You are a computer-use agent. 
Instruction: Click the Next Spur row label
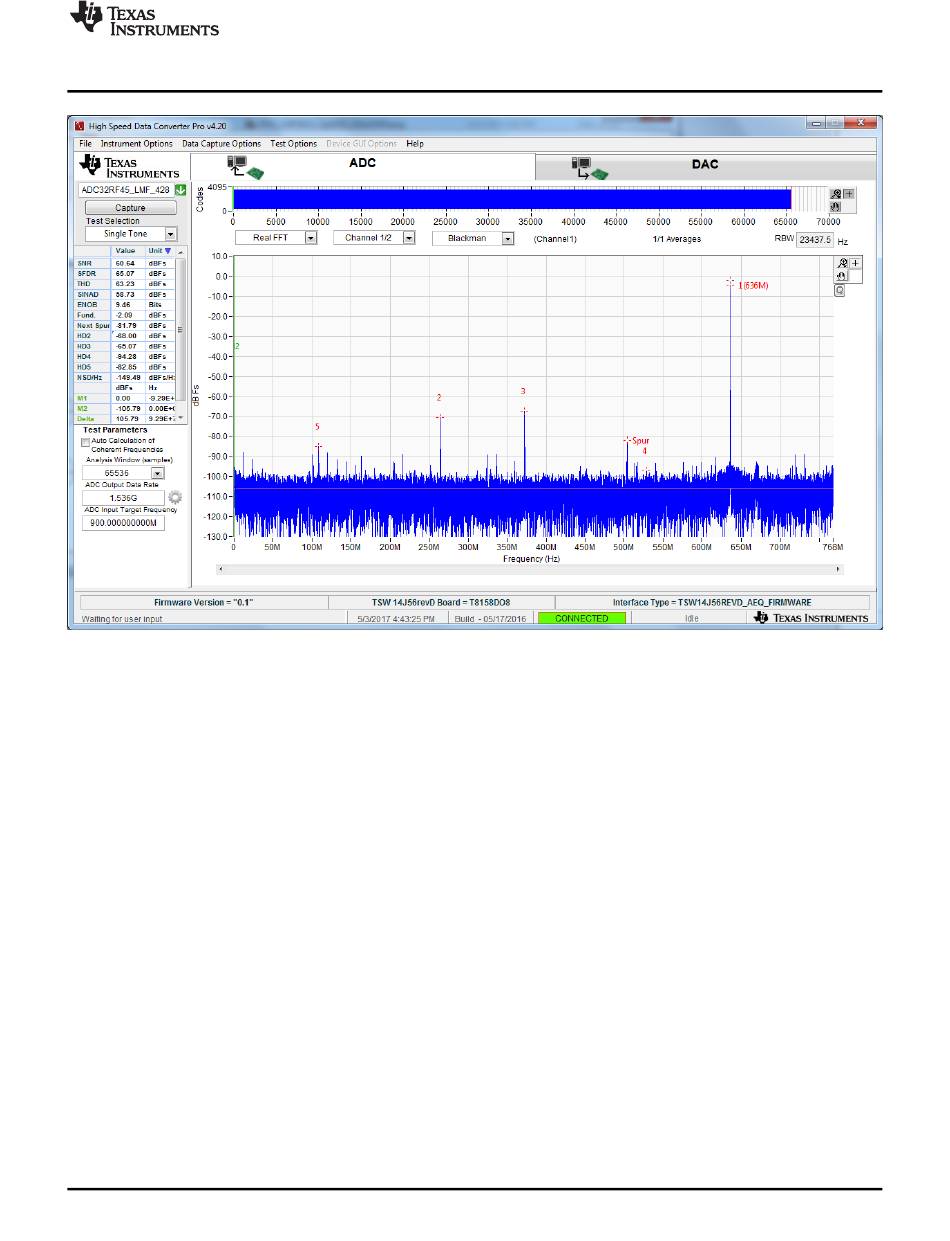[x=93, y=325]
